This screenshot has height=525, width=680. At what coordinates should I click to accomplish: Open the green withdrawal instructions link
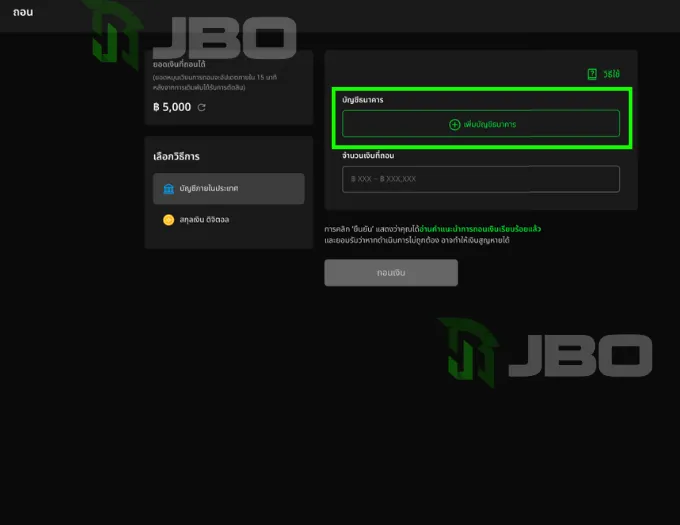pos(480,229)
